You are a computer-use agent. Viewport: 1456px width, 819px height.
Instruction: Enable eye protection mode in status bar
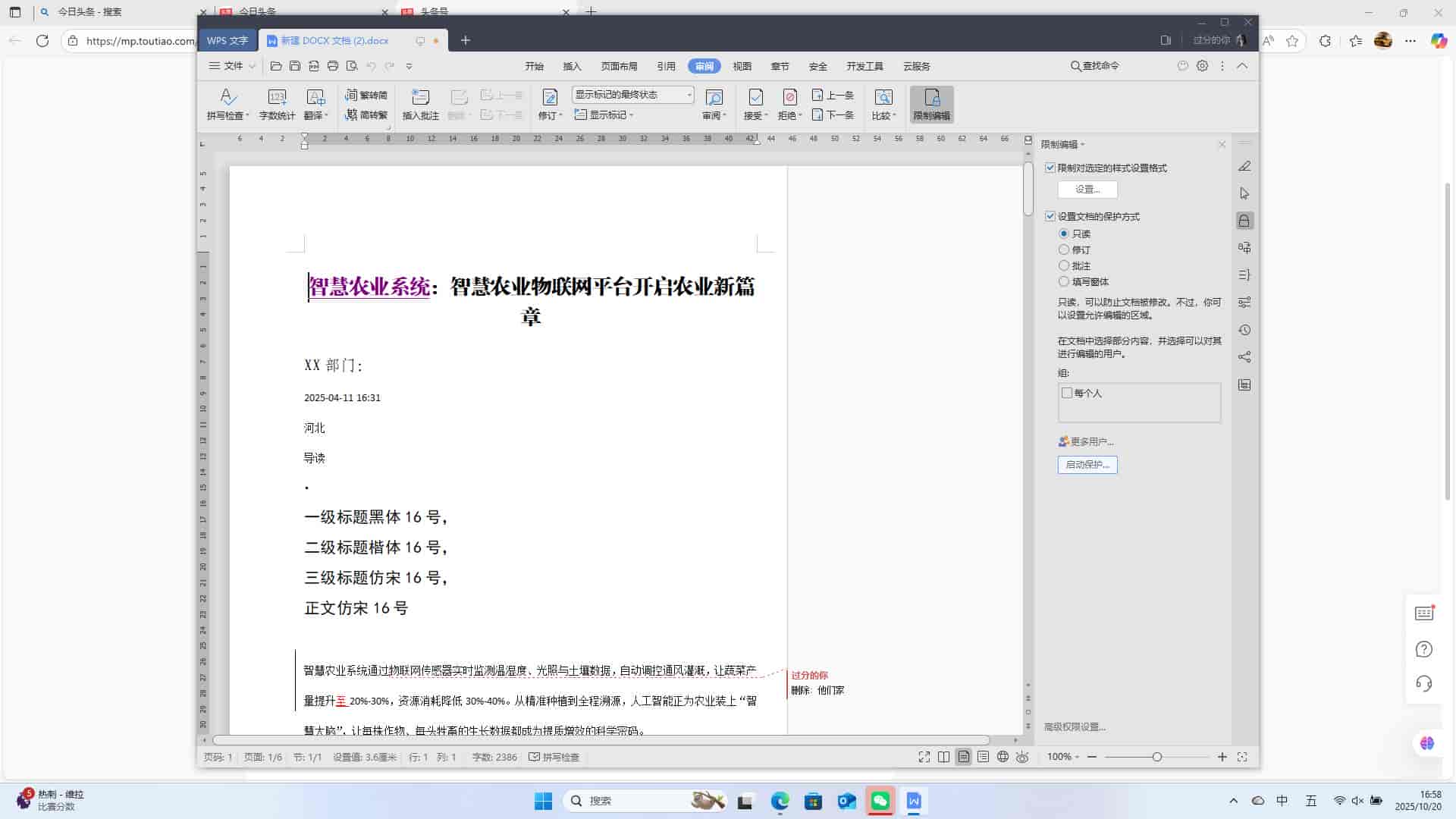coord(1022,757)
